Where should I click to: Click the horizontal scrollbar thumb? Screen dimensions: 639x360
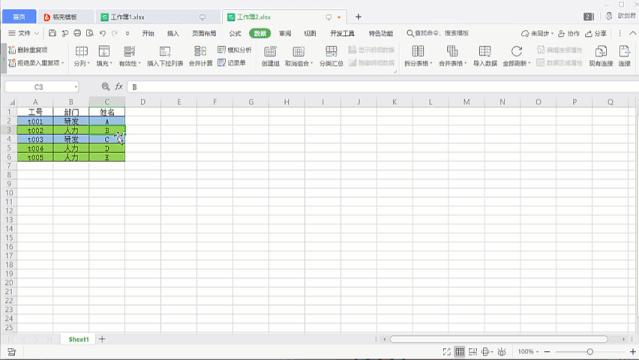click(498, 339)
